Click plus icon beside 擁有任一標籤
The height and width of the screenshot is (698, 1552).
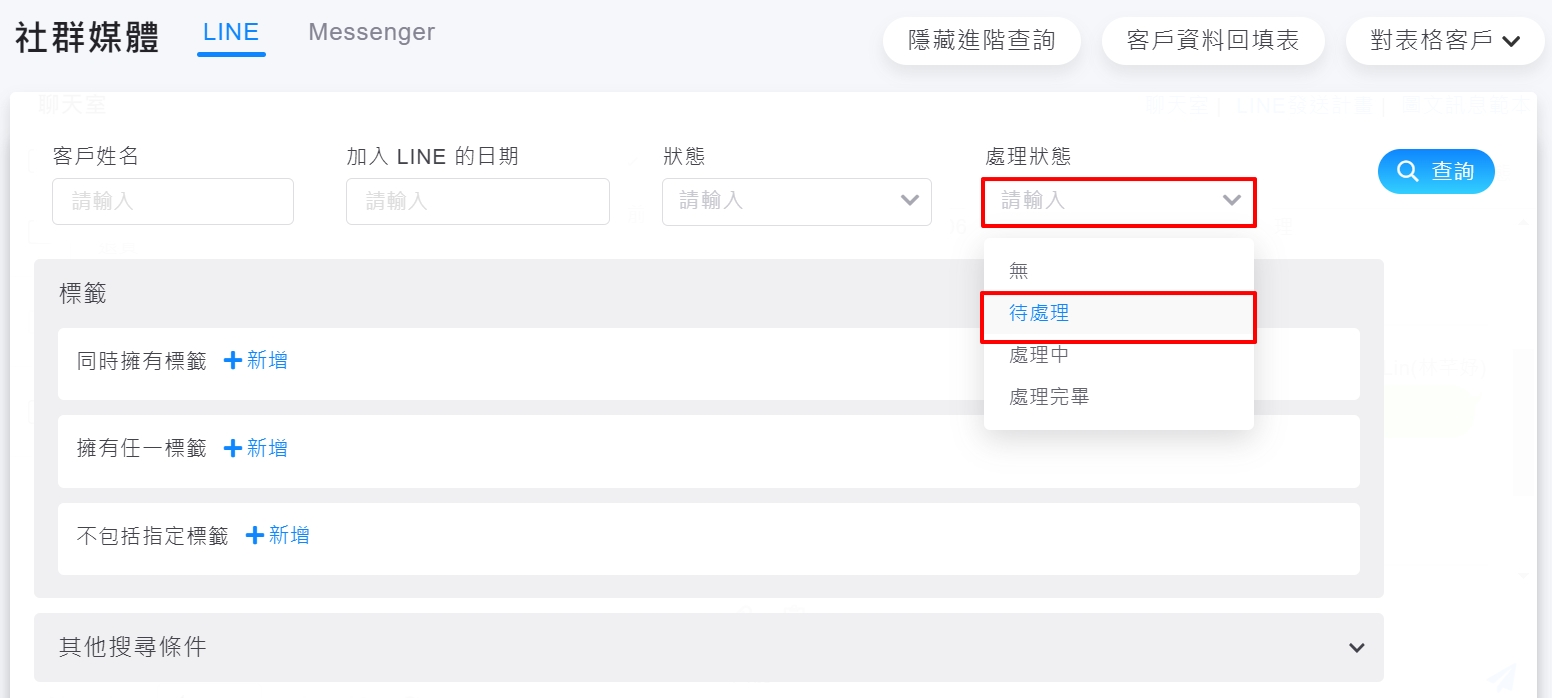pyautogui.click(x=233, y=448)
